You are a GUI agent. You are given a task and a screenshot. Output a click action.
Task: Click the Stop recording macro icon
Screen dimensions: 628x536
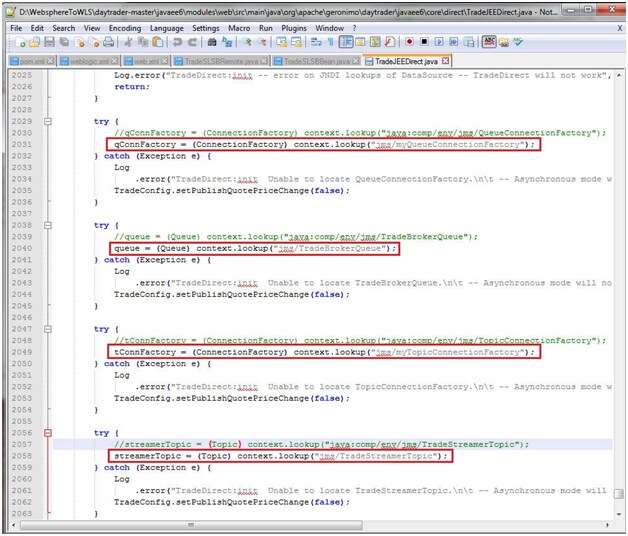(424, 43)
